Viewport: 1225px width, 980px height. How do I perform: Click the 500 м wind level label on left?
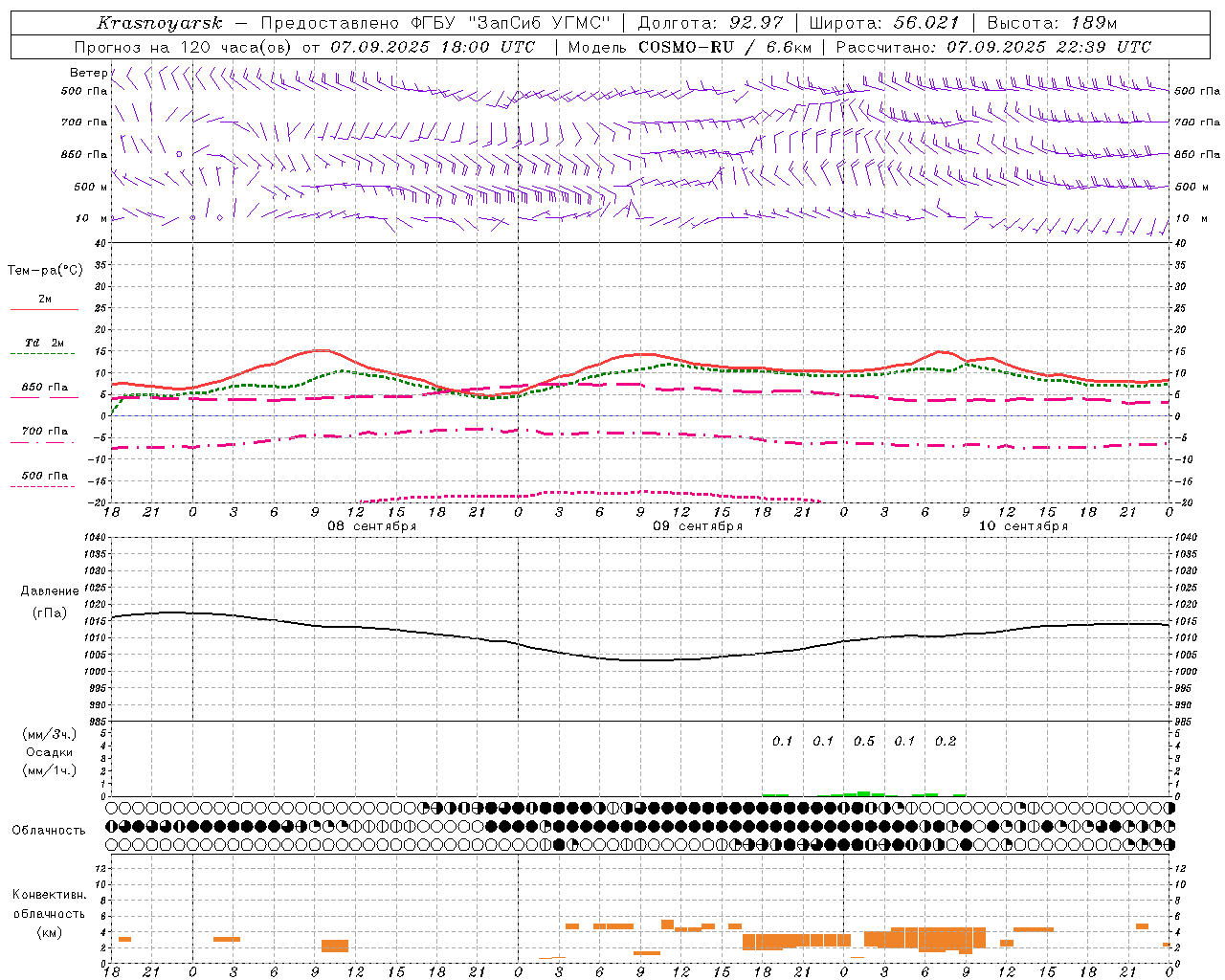click(x=91, y=187)
